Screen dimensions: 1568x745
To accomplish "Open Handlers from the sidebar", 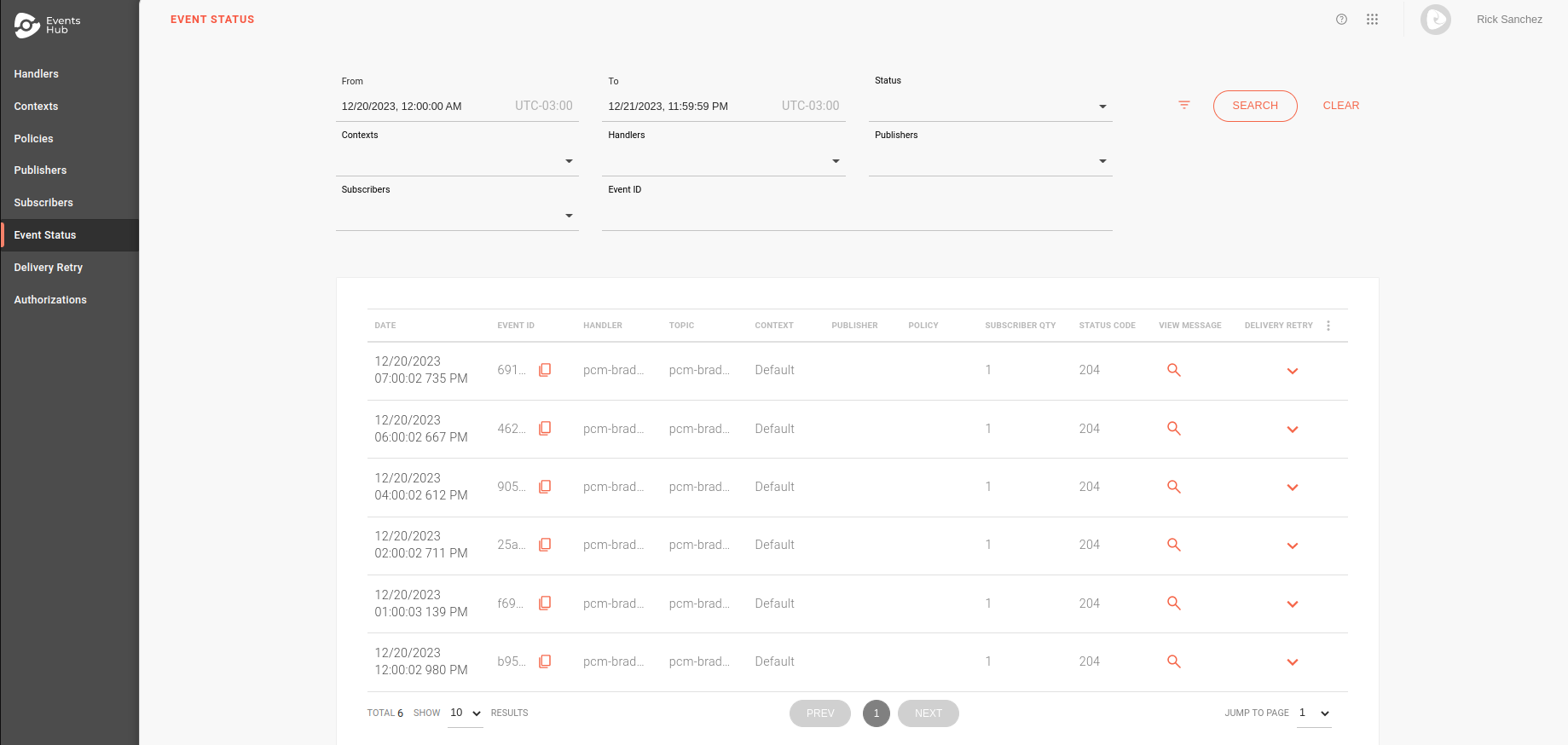I will [37, 74].
